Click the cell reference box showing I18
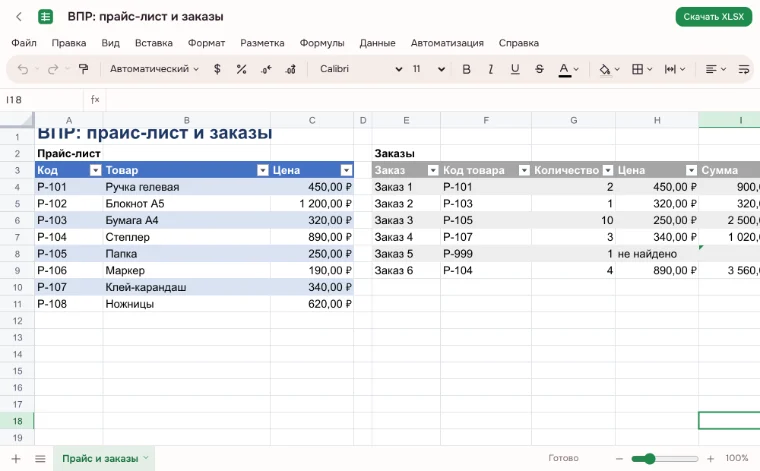Viewport: 760px width, 471px height. click(x=42, y=100)
